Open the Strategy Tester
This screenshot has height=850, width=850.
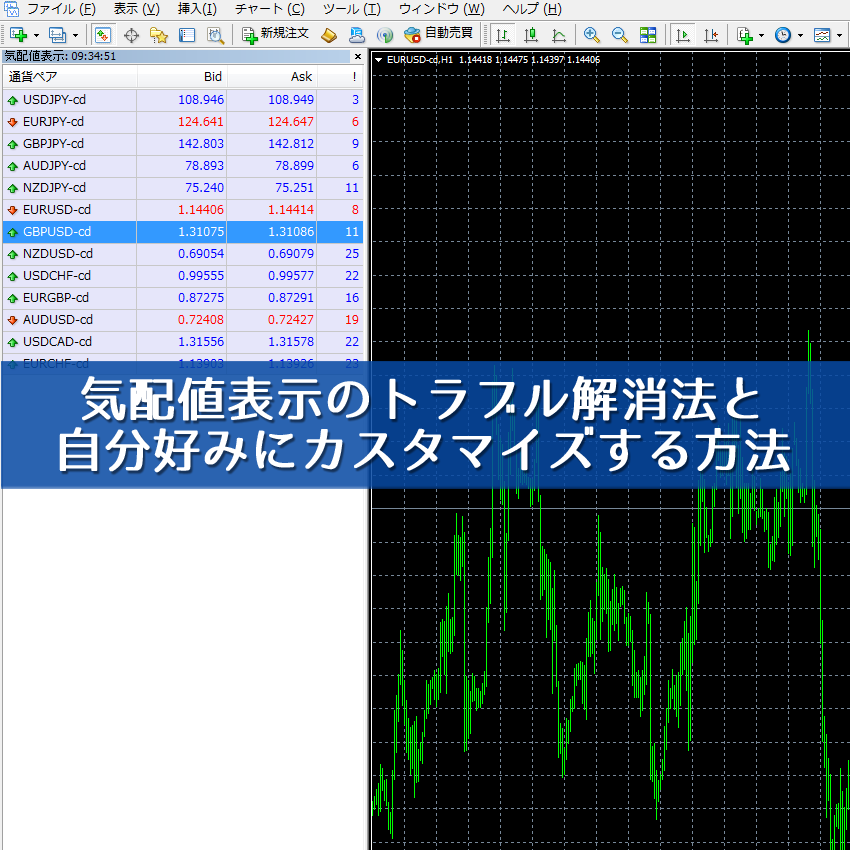(215, 34)
